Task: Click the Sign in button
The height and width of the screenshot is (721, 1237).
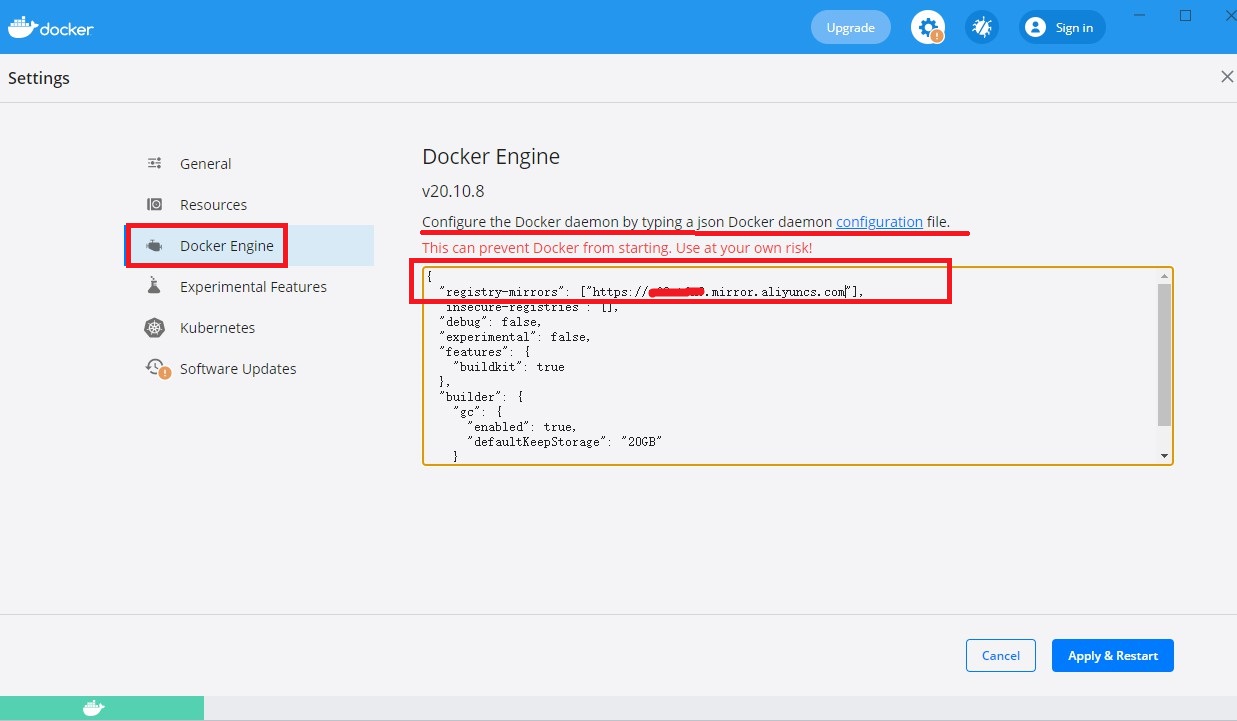Action: pos(1062,27)
